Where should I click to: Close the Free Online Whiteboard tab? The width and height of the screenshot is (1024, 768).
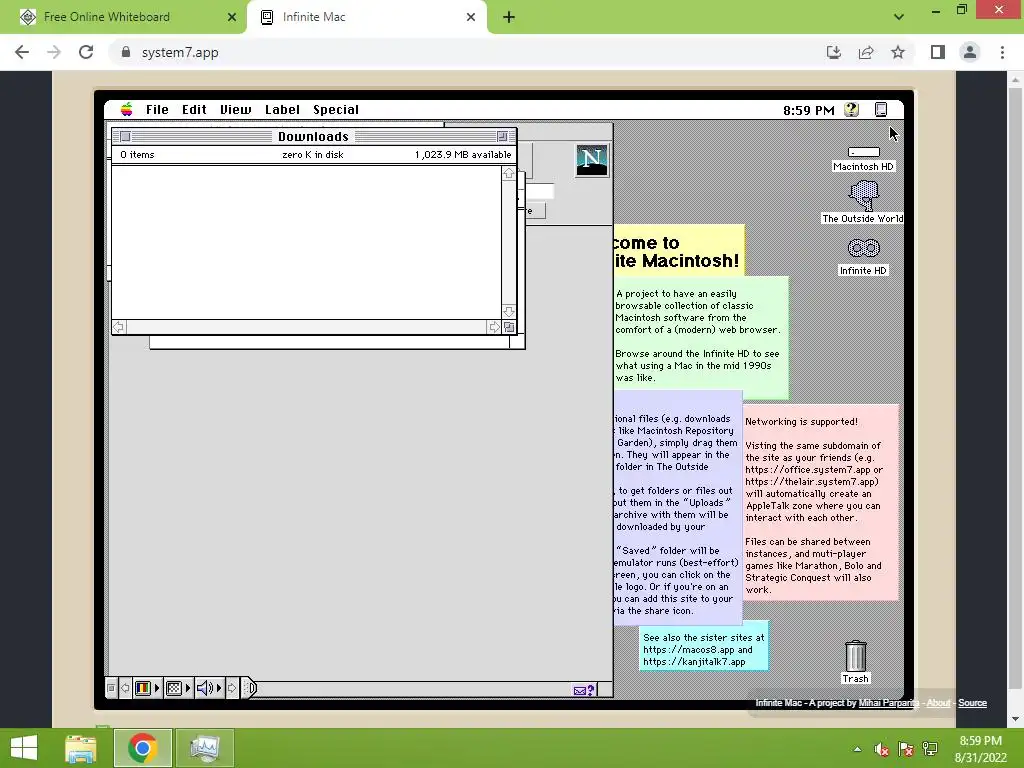click(x=232, y=17)
